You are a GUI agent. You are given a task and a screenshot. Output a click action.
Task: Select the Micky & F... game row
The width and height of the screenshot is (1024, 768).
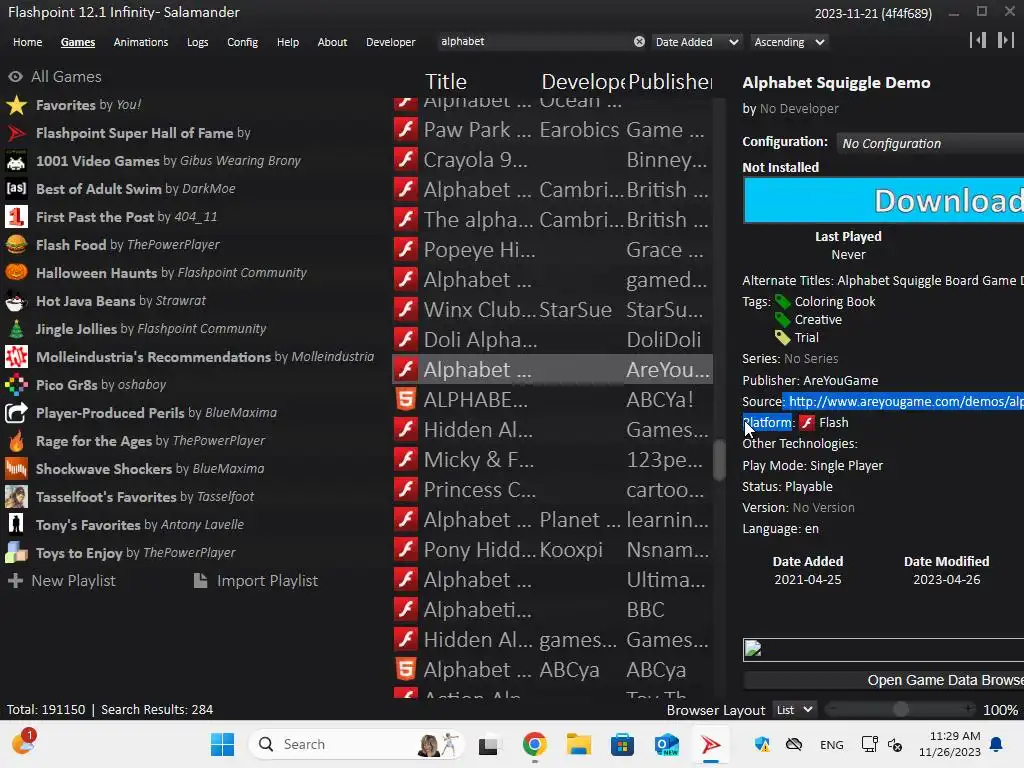(x=552, y=460)
